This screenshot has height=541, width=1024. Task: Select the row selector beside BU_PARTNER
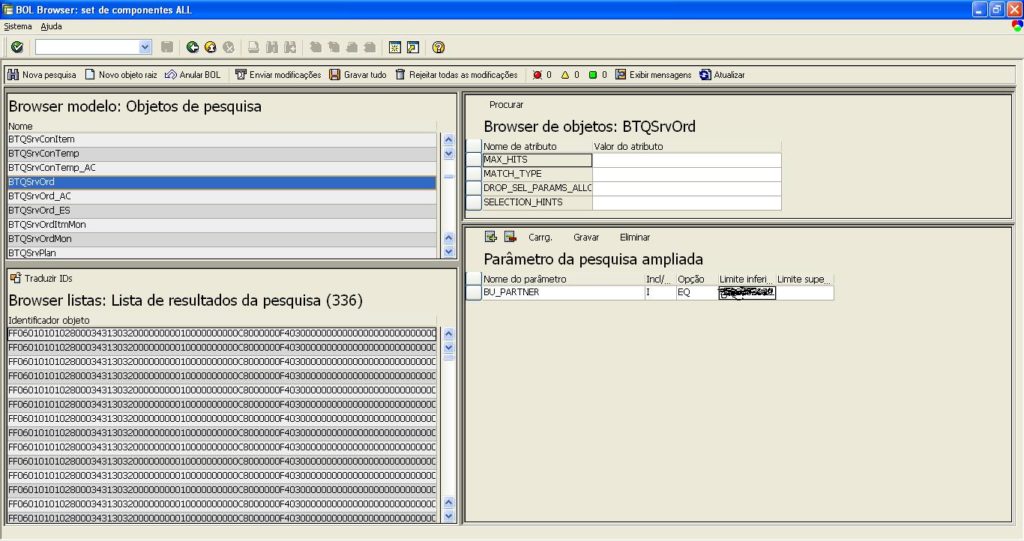(x=474, y=293)
